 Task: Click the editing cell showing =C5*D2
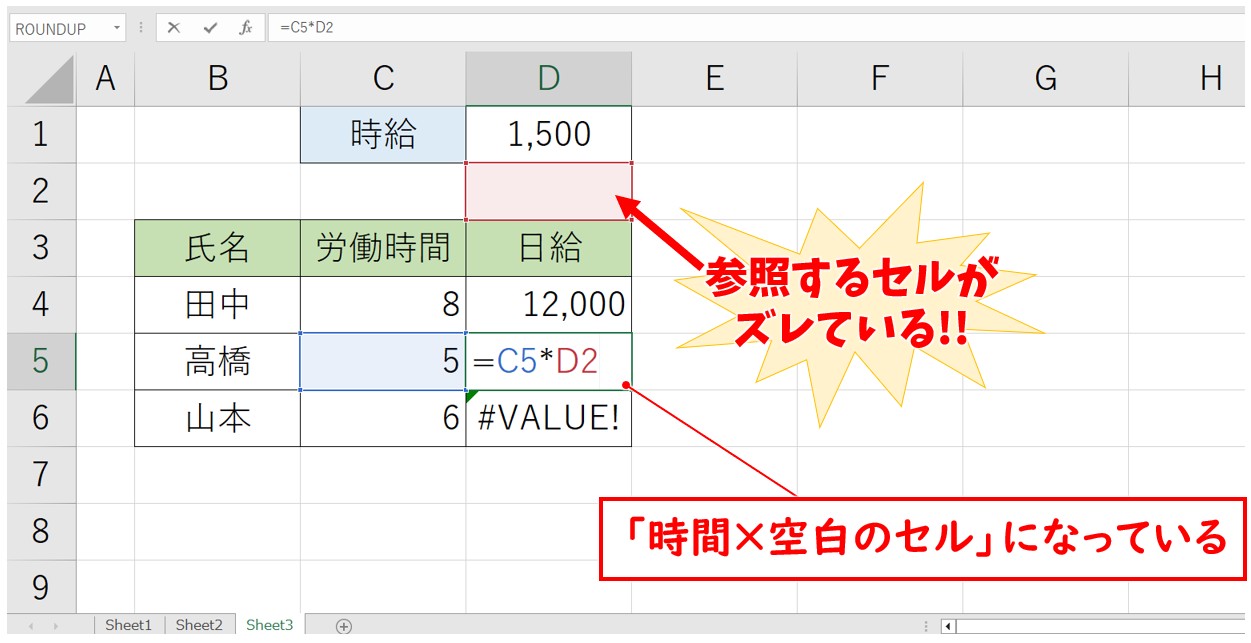(x=548, y=361)
